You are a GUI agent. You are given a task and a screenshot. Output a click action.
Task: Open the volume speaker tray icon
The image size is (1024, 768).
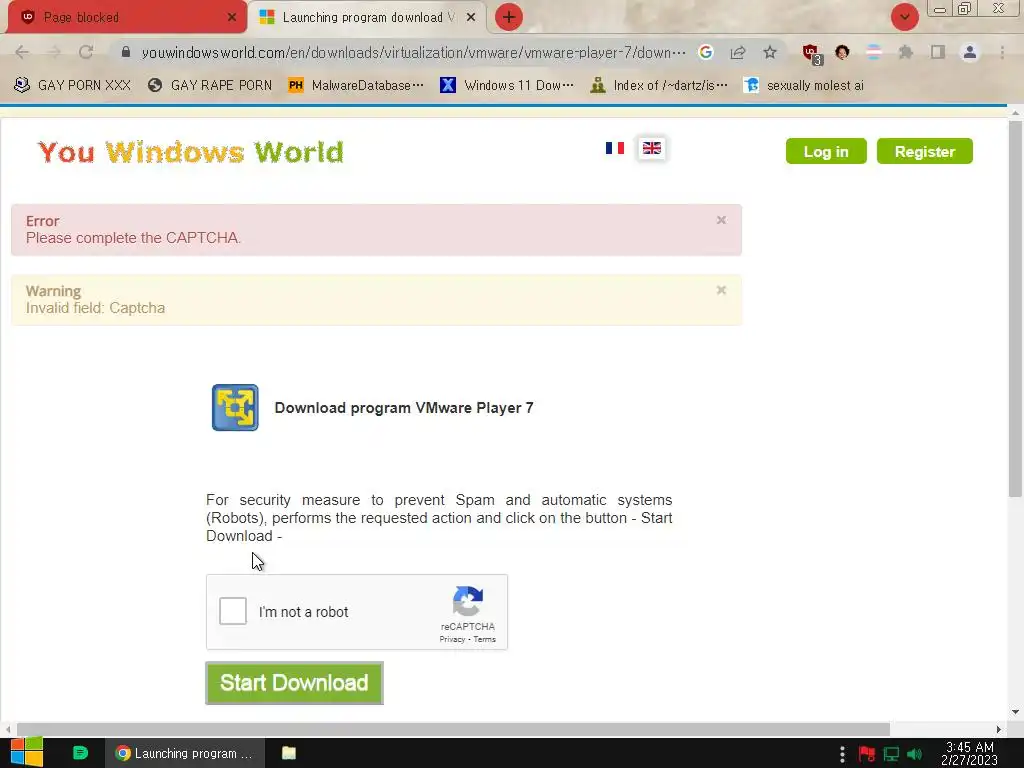click(x=914, y=754)
